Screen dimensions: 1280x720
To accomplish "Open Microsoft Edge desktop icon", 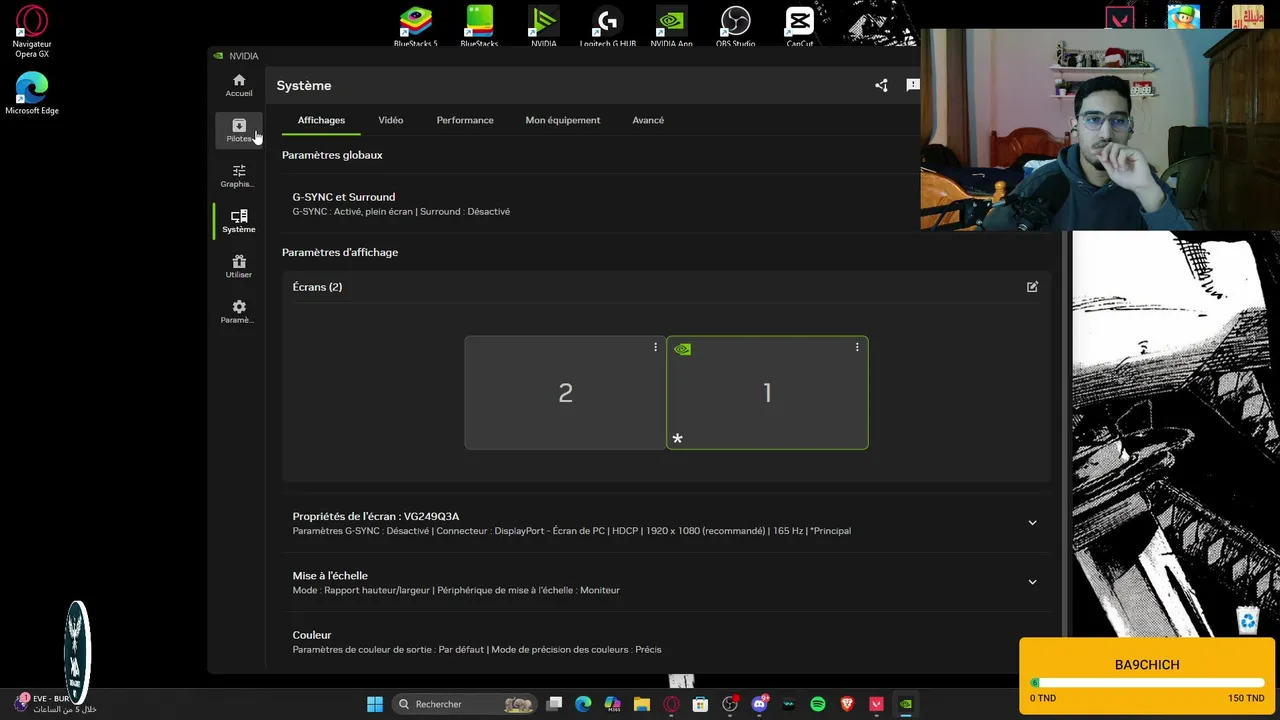I will coord(32,94).
